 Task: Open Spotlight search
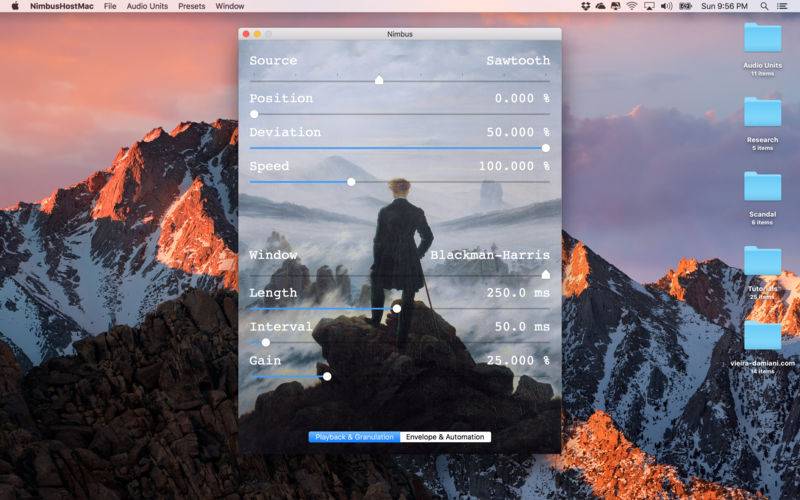[764, 6]
